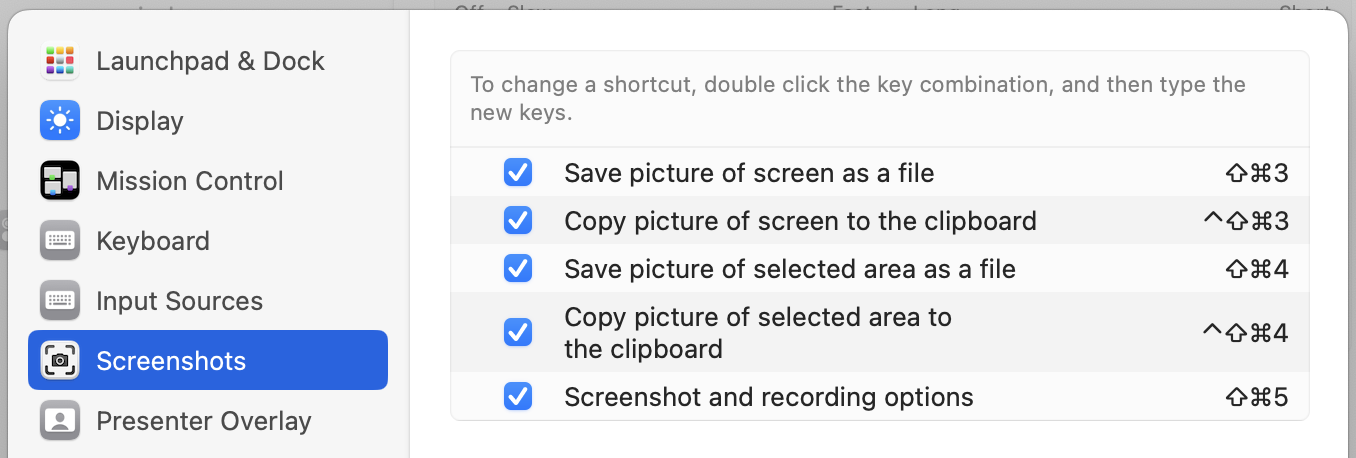
Task: Select the Display sun icon
Action: [x=60, y=121]
